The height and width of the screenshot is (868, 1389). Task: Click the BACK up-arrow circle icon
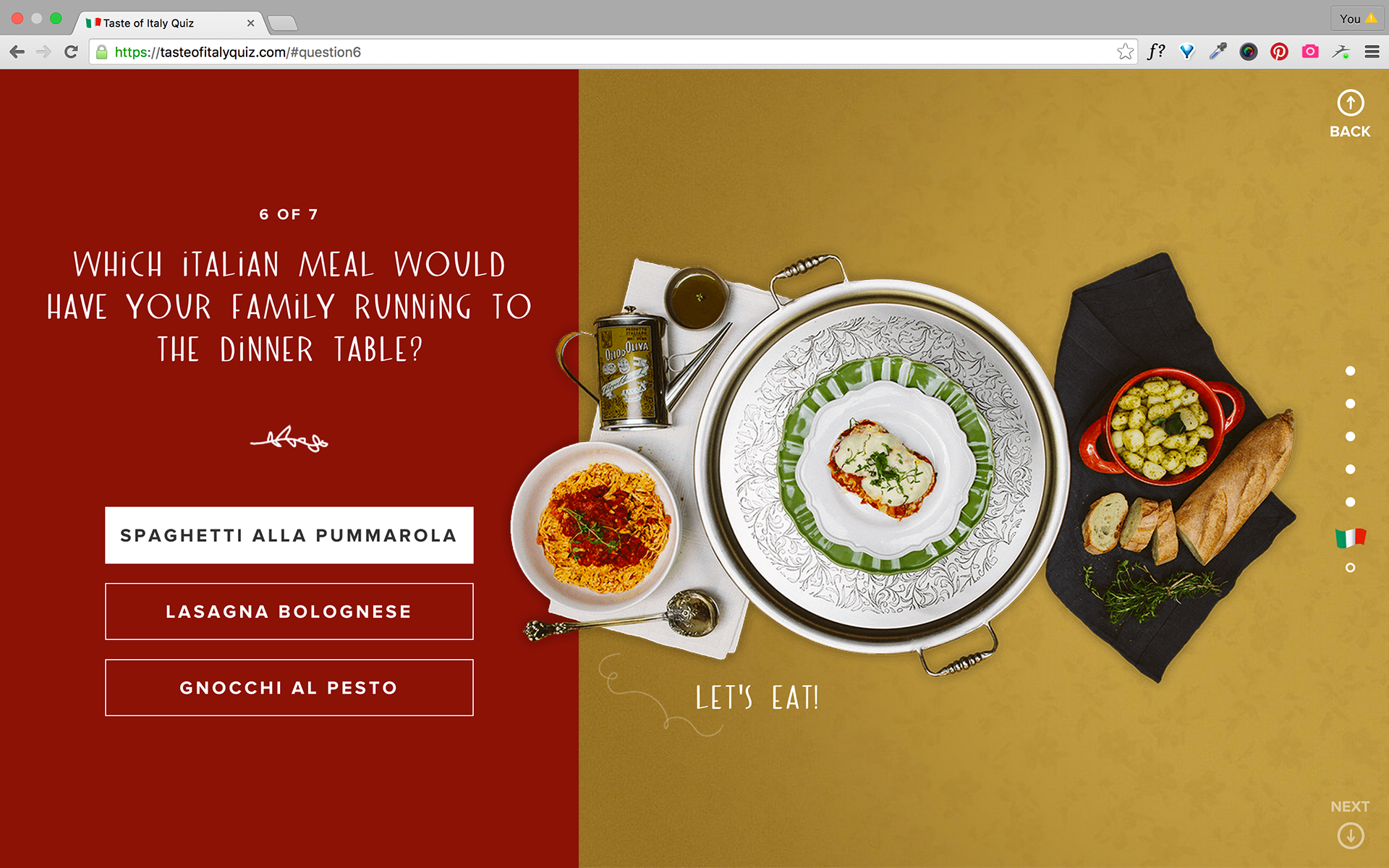1350,103
